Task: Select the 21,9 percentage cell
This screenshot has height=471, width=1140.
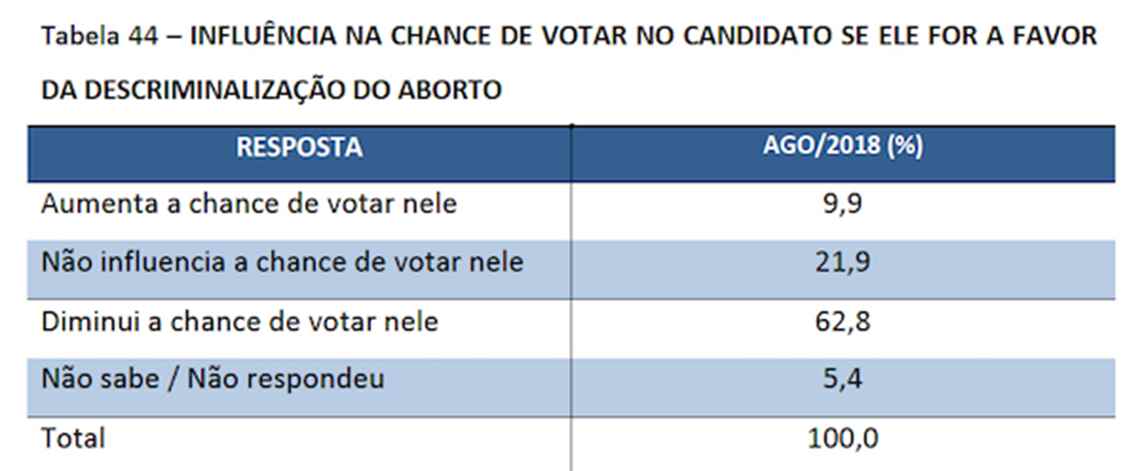Action: click(x=842, y=264)
